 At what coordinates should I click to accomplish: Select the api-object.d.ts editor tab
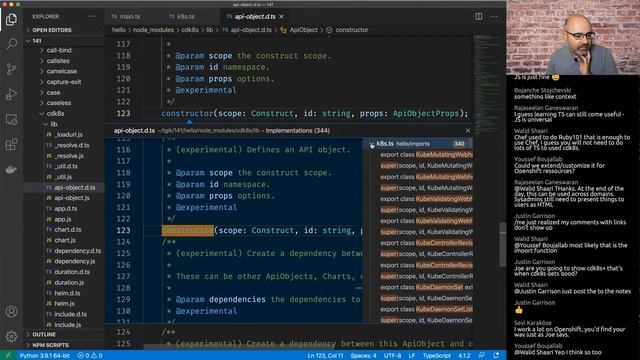pos(255,16)
